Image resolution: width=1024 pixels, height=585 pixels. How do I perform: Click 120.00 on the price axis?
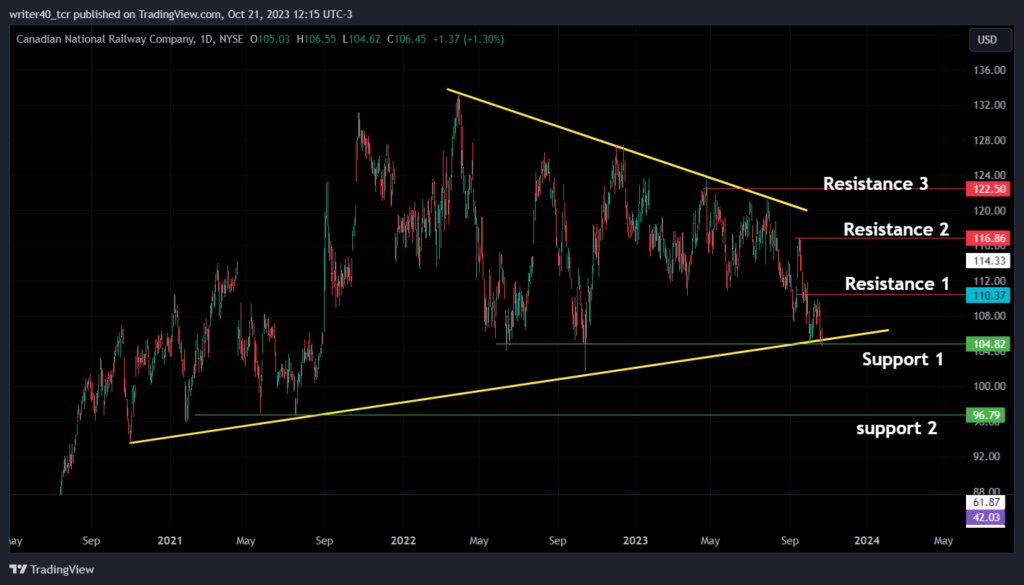click(x=989, y=211)
